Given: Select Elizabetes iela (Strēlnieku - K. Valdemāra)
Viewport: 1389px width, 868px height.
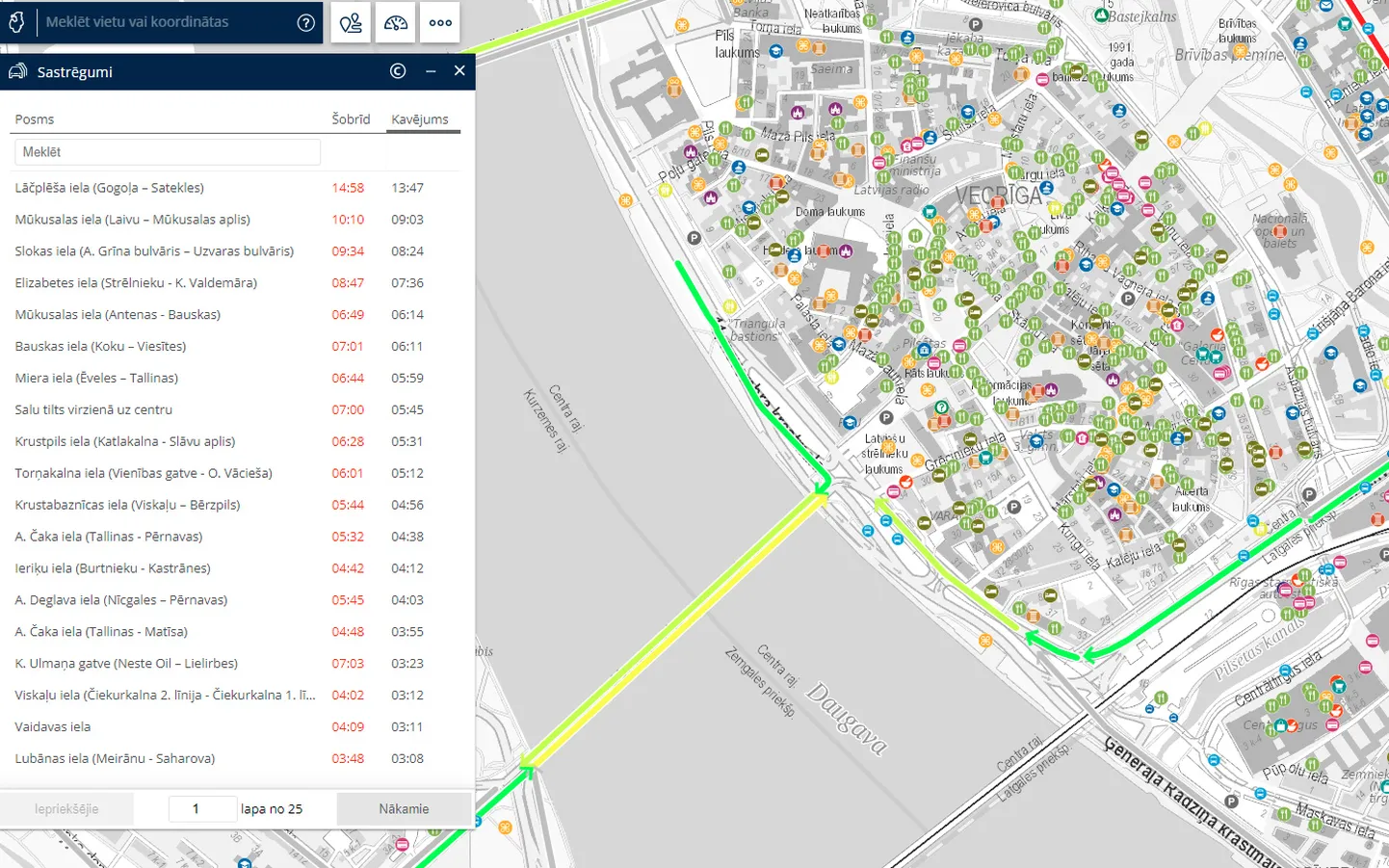Looking at the screenshot, I should [237, 283].
